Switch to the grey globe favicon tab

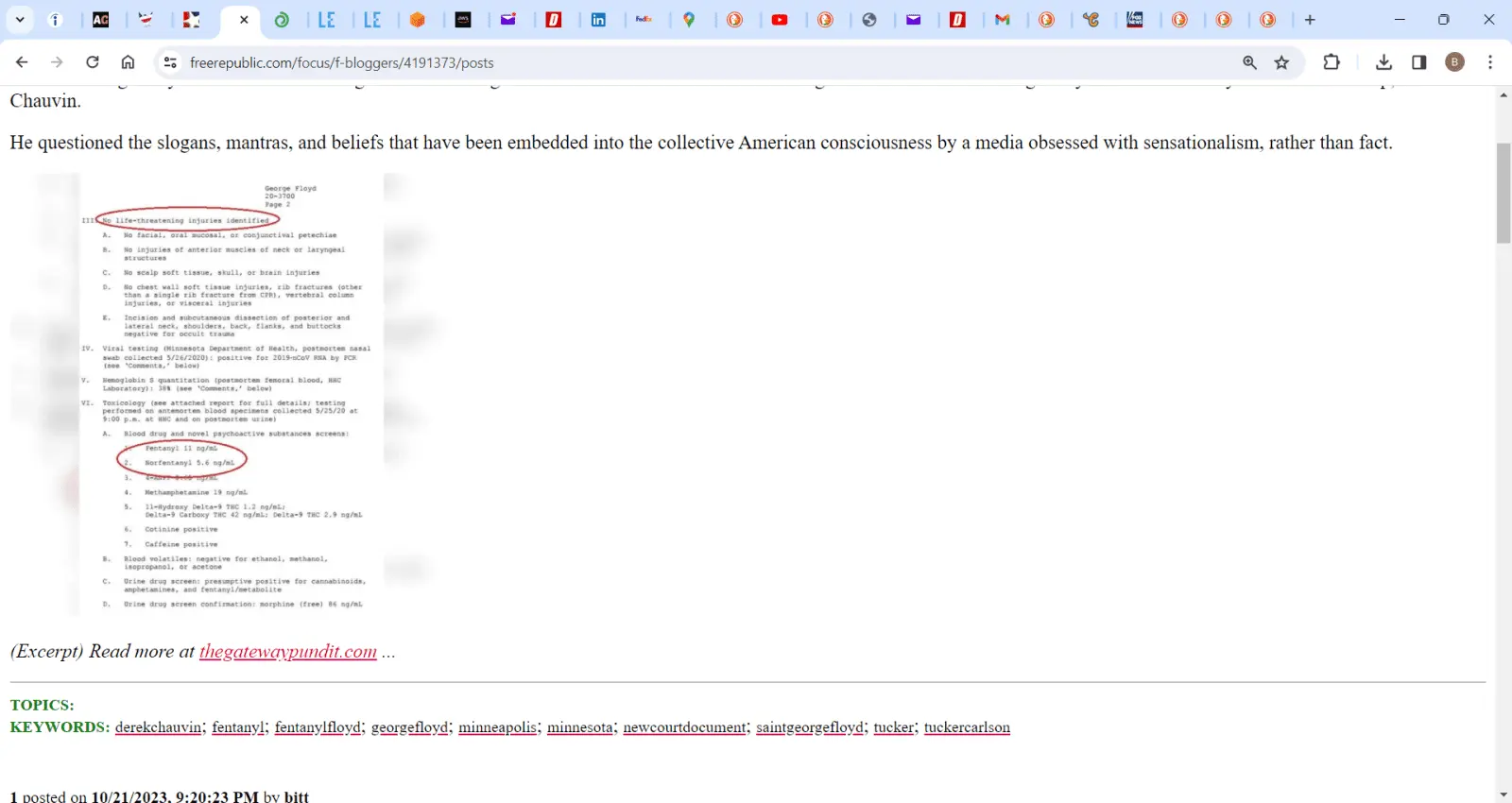[869, 20]
